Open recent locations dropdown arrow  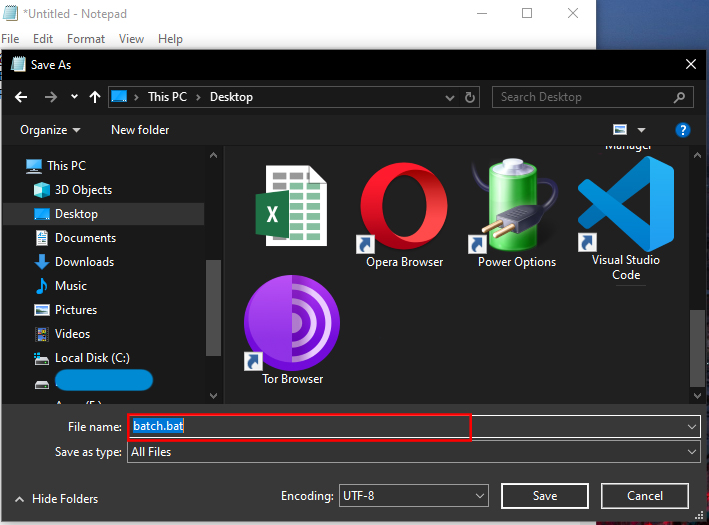coord(74,96)
